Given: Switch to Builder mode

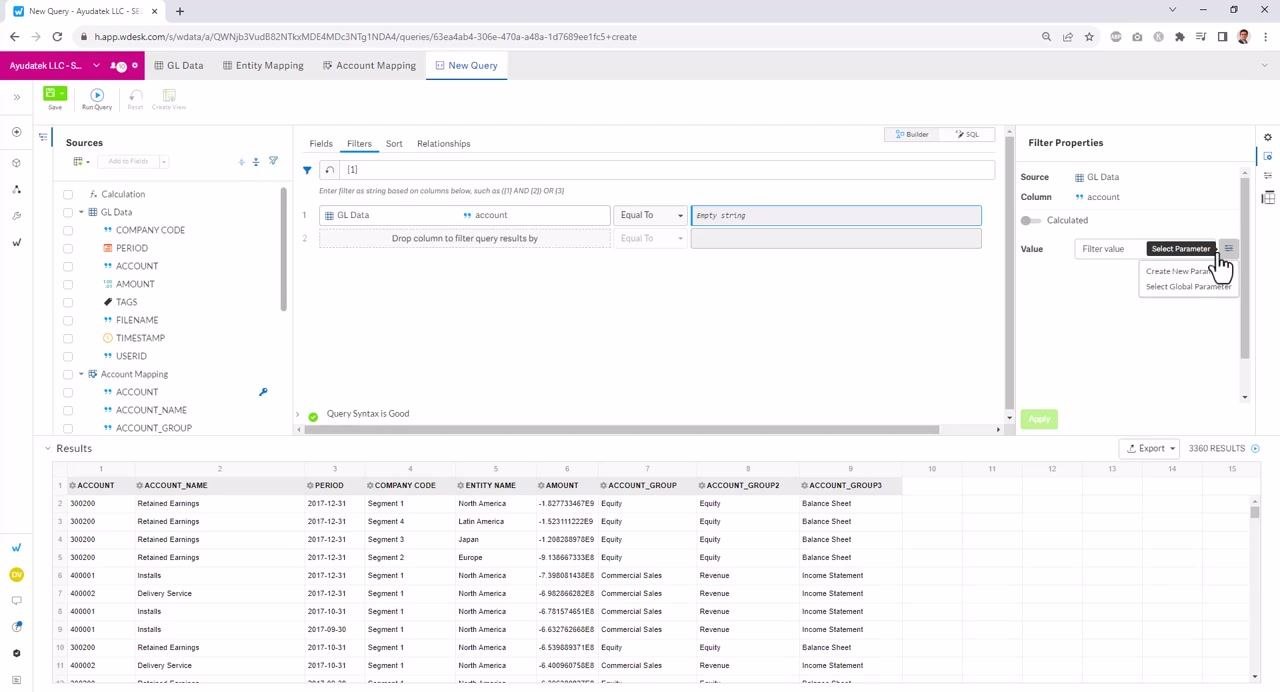Looking at the screenshot, I should coord(912,134).
